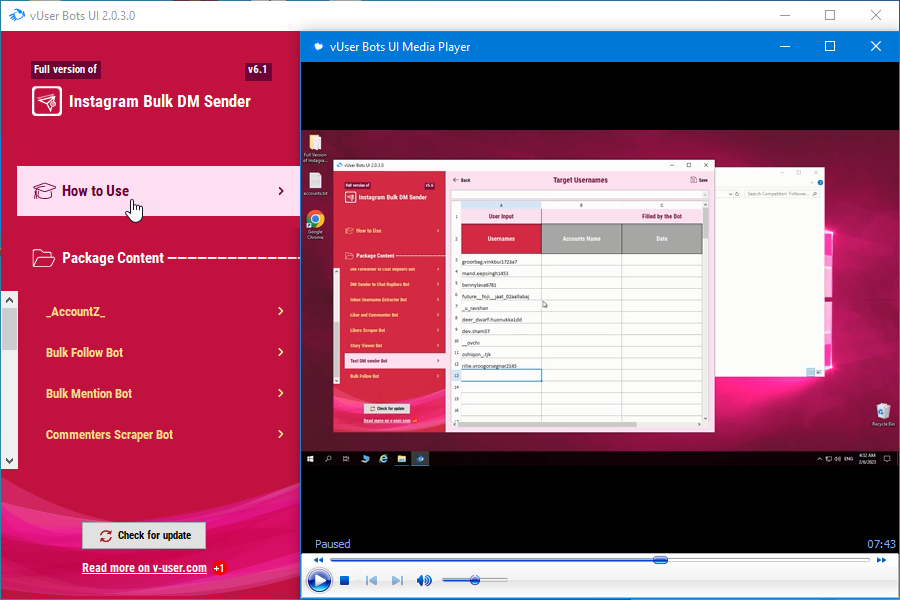The image size is (900, 600).
Task: Open the _AccountZ_ item
Action: [x=76, y=312]
